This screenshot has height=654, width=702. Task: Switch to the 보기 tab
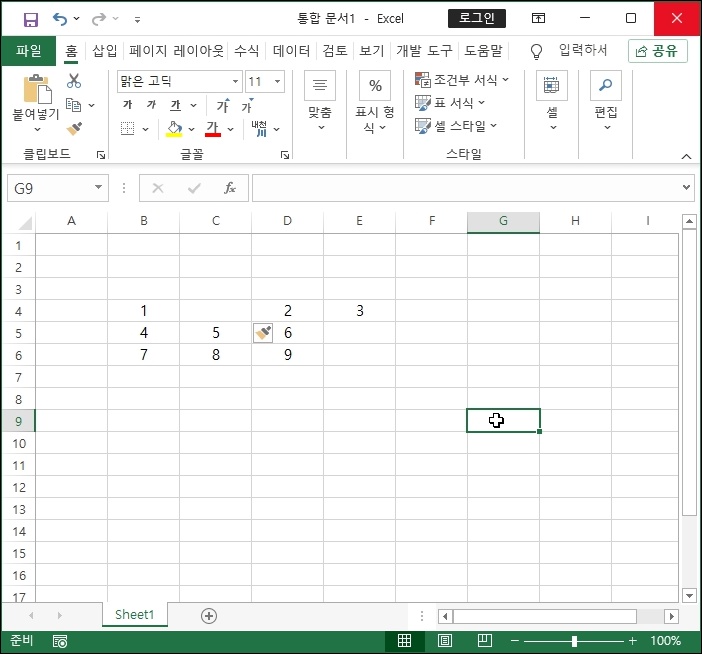[372, 51]
